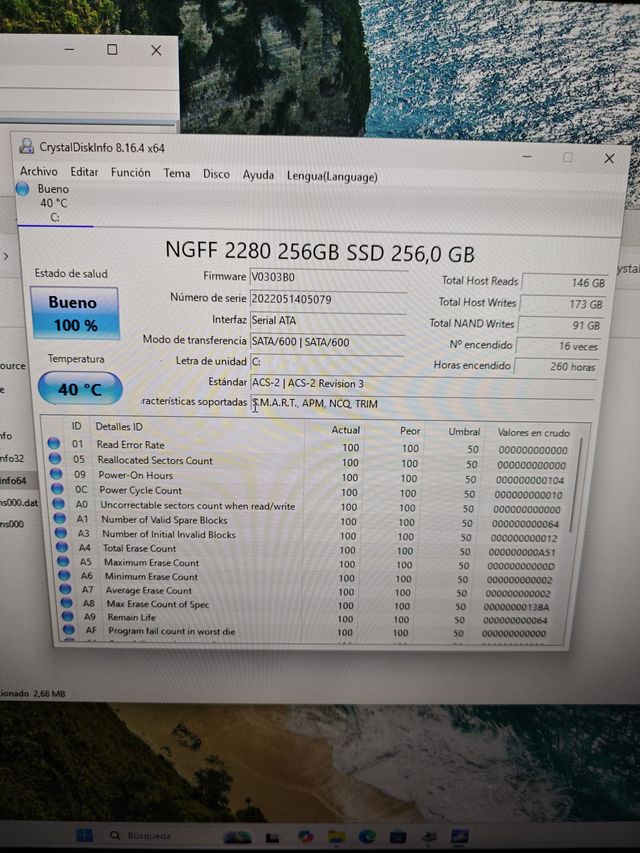Select the Total Erase Count row text

click(x=139, y=548)
